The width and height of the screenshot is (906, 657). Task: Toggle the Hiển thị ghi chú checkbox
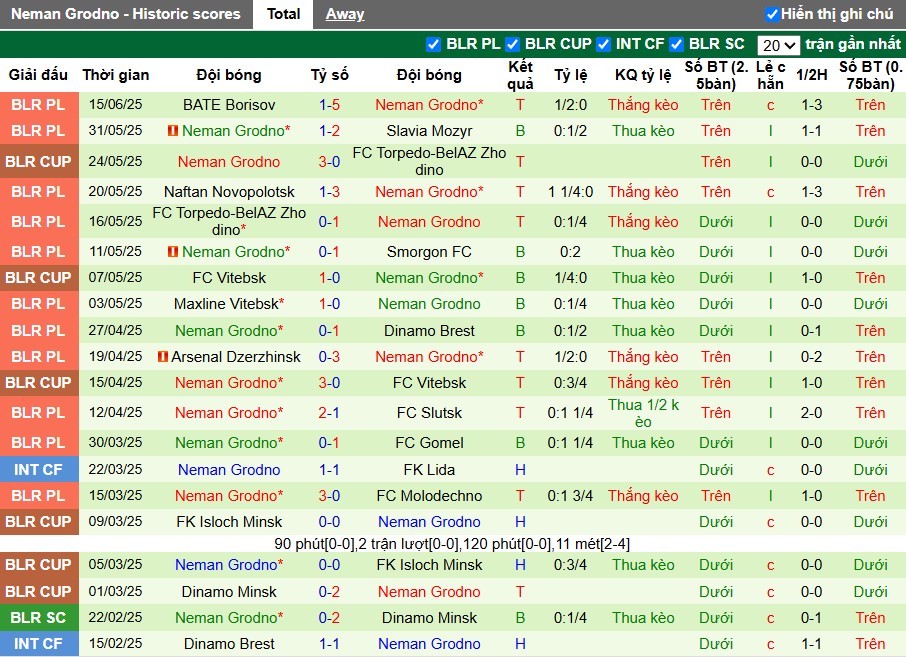[771, 14]
